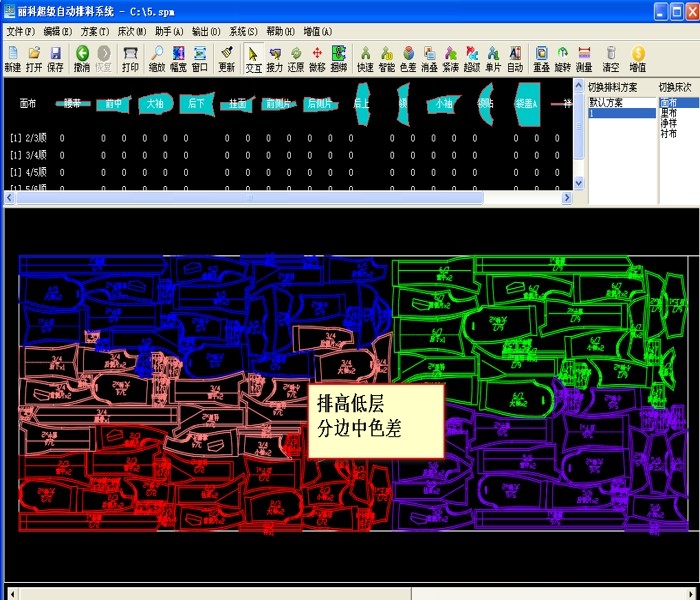
Task: Open the 文件(F) menu
Action: [x=21, y=32]
